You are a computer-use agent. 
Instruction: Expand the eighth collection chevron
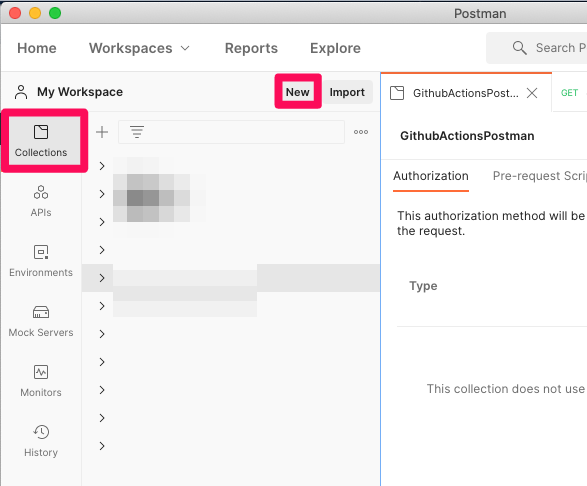(102, 362)
